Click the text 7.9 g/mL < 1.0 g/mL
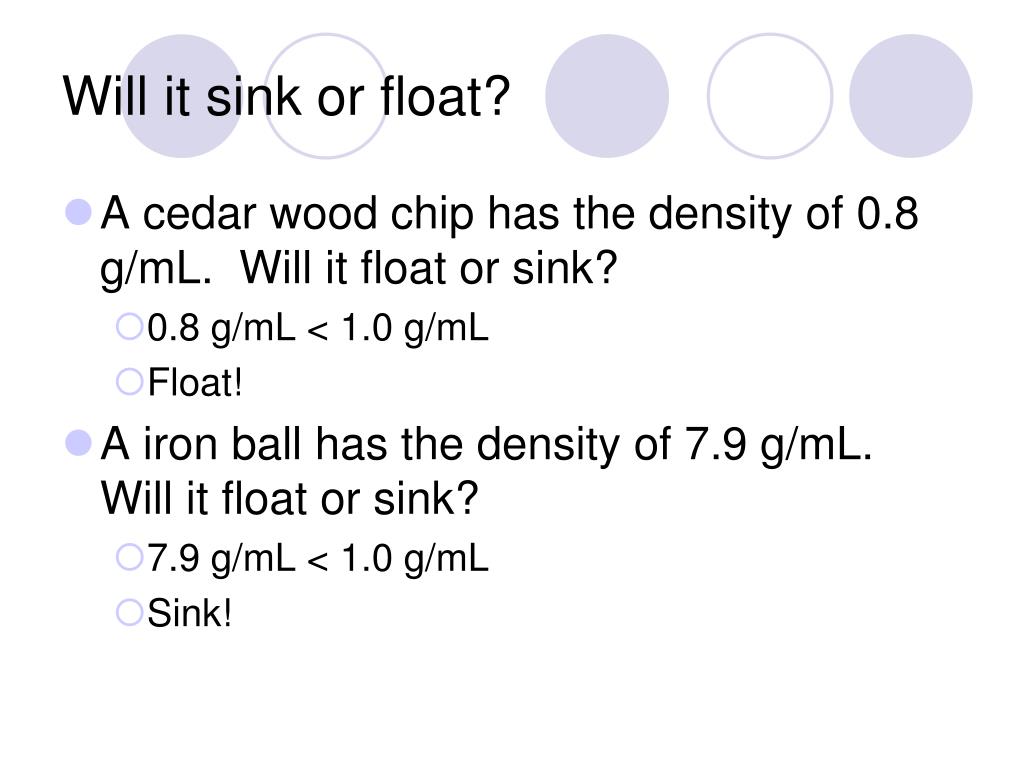Viewport: 1024px width, 768px height. point(318,558)
